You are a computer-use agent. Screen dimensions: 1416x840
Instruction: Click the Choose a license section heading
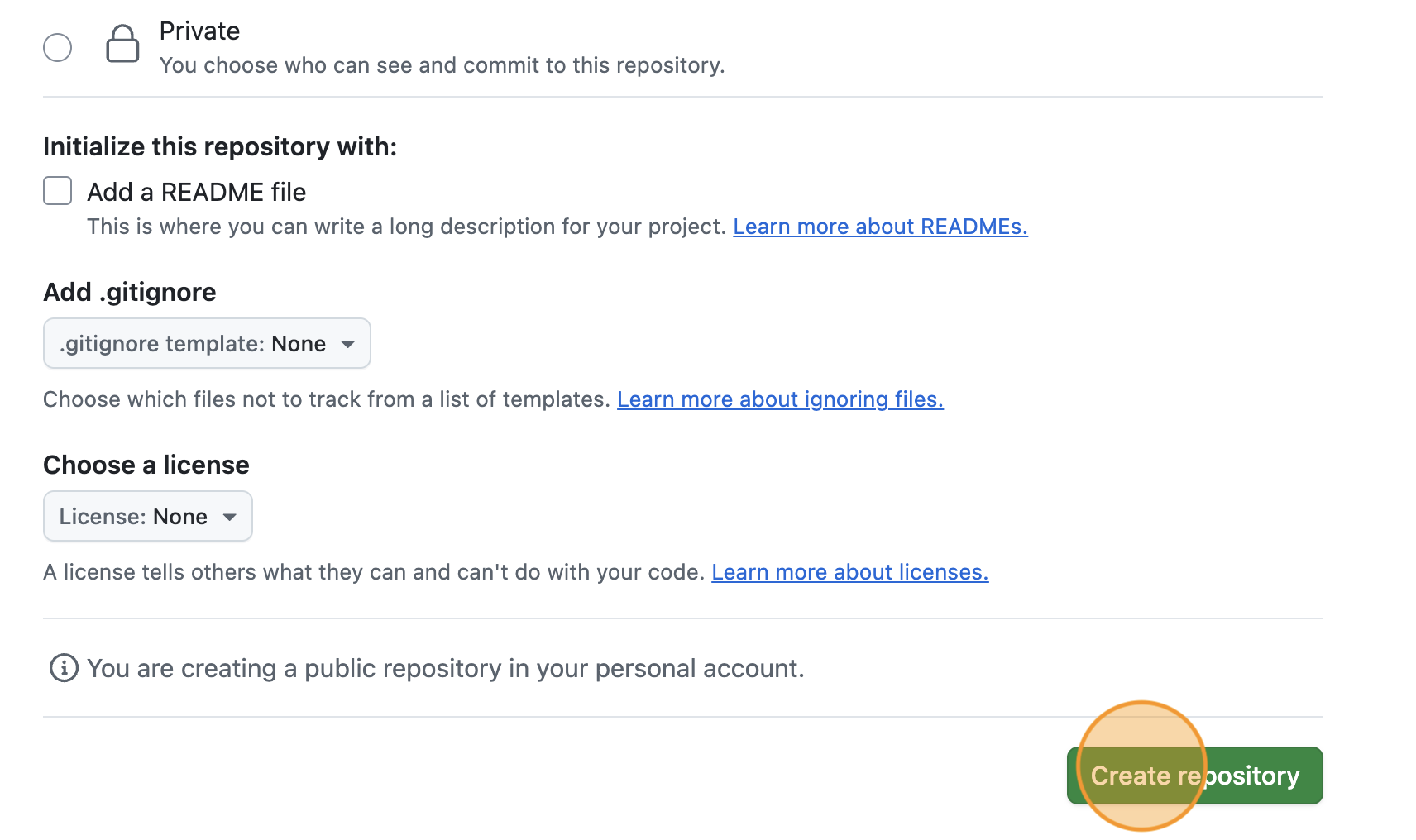[146, 465]
